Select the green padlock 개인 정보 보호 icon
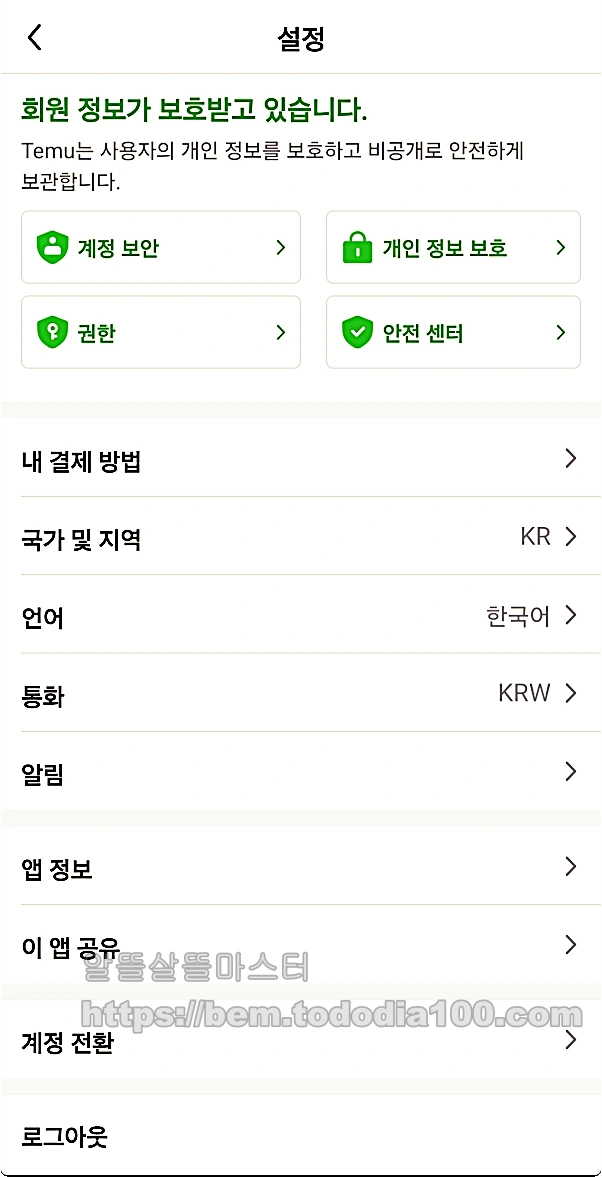Viewport: 602px width, 1177px height. coord(353,247)
